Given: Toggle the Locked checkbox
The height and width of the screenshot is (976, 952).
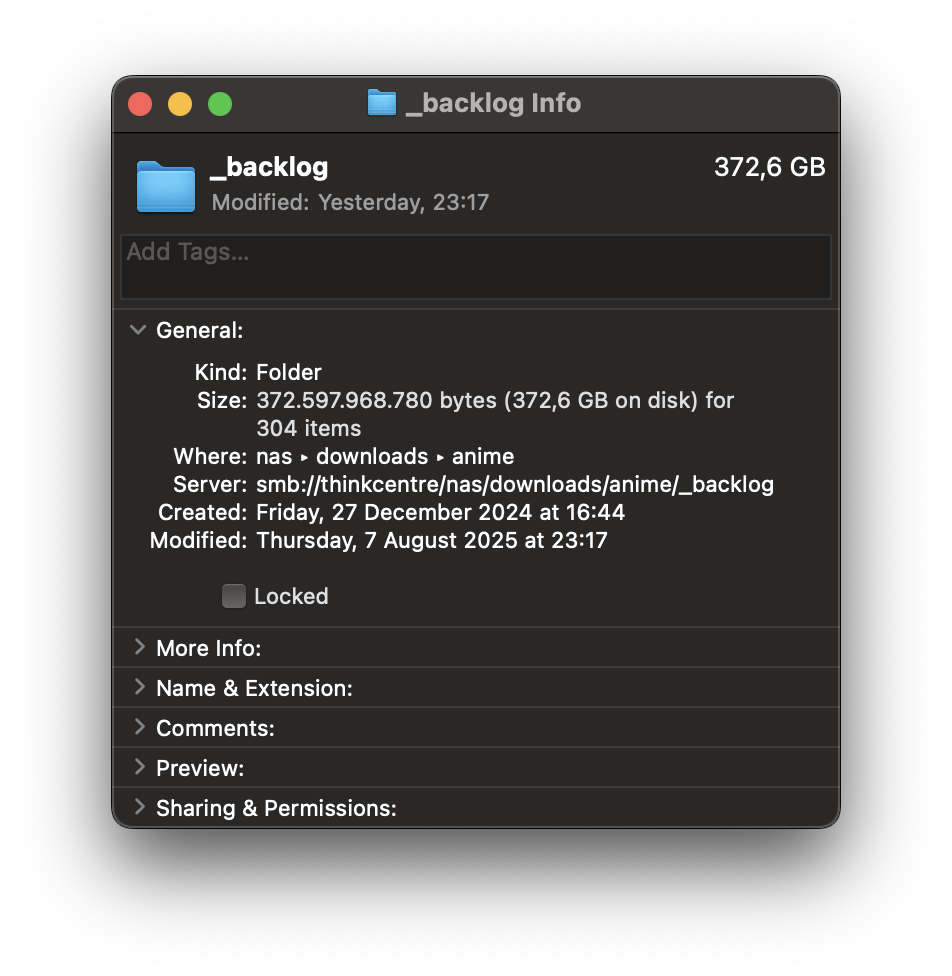Looking at the screenshot, I should click(233, 596).
